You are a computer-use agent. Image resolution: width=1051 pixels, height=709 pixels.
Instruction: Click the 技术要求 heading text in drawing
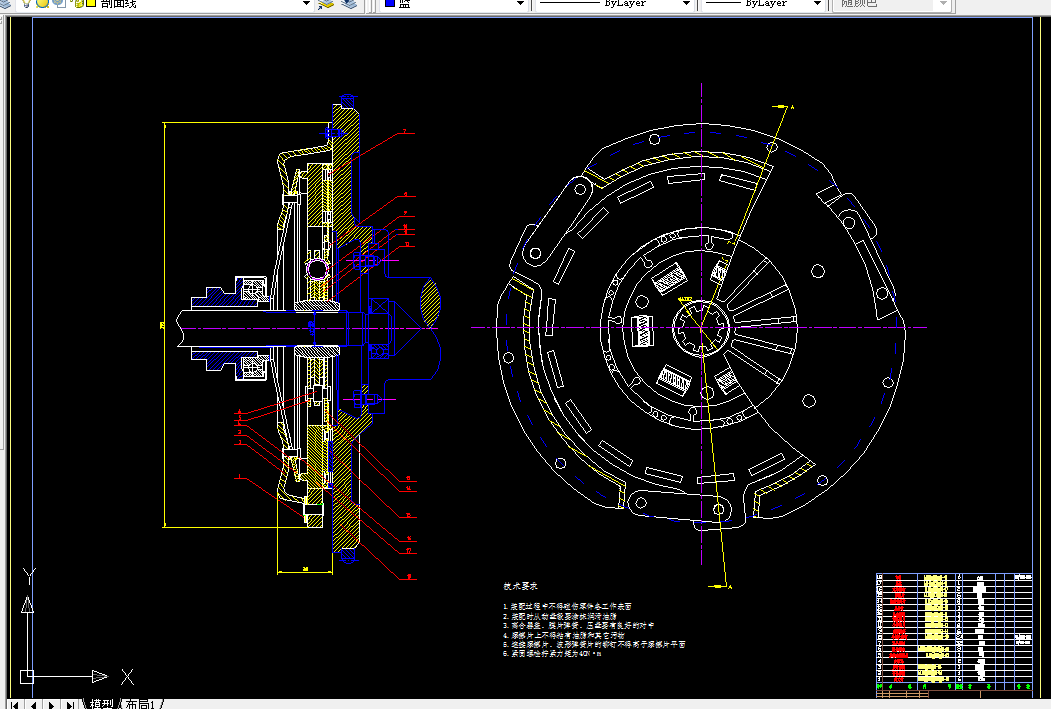pos(520,586)
